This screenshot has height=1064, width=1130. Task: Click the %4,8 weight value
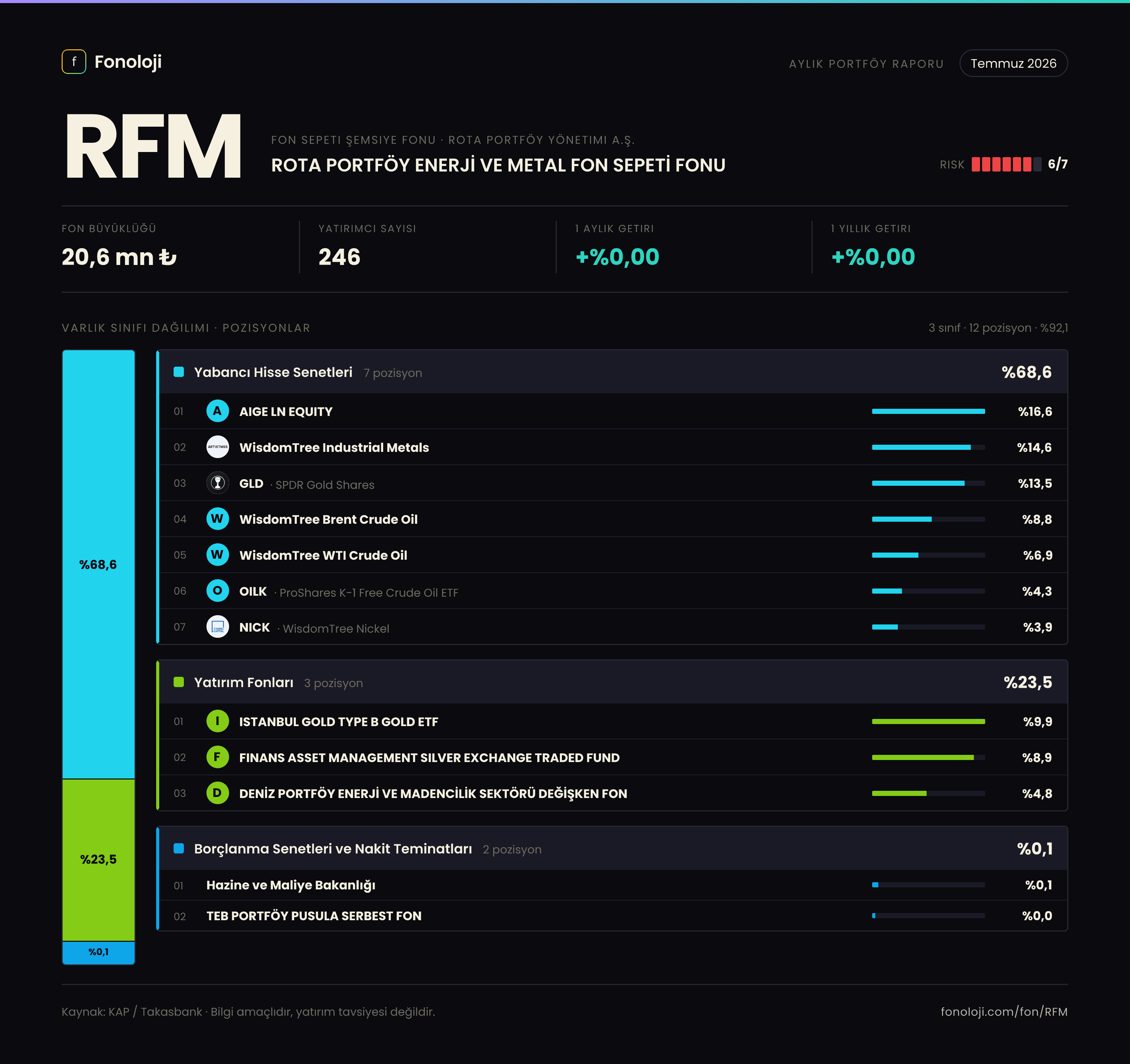point(1037,794)
